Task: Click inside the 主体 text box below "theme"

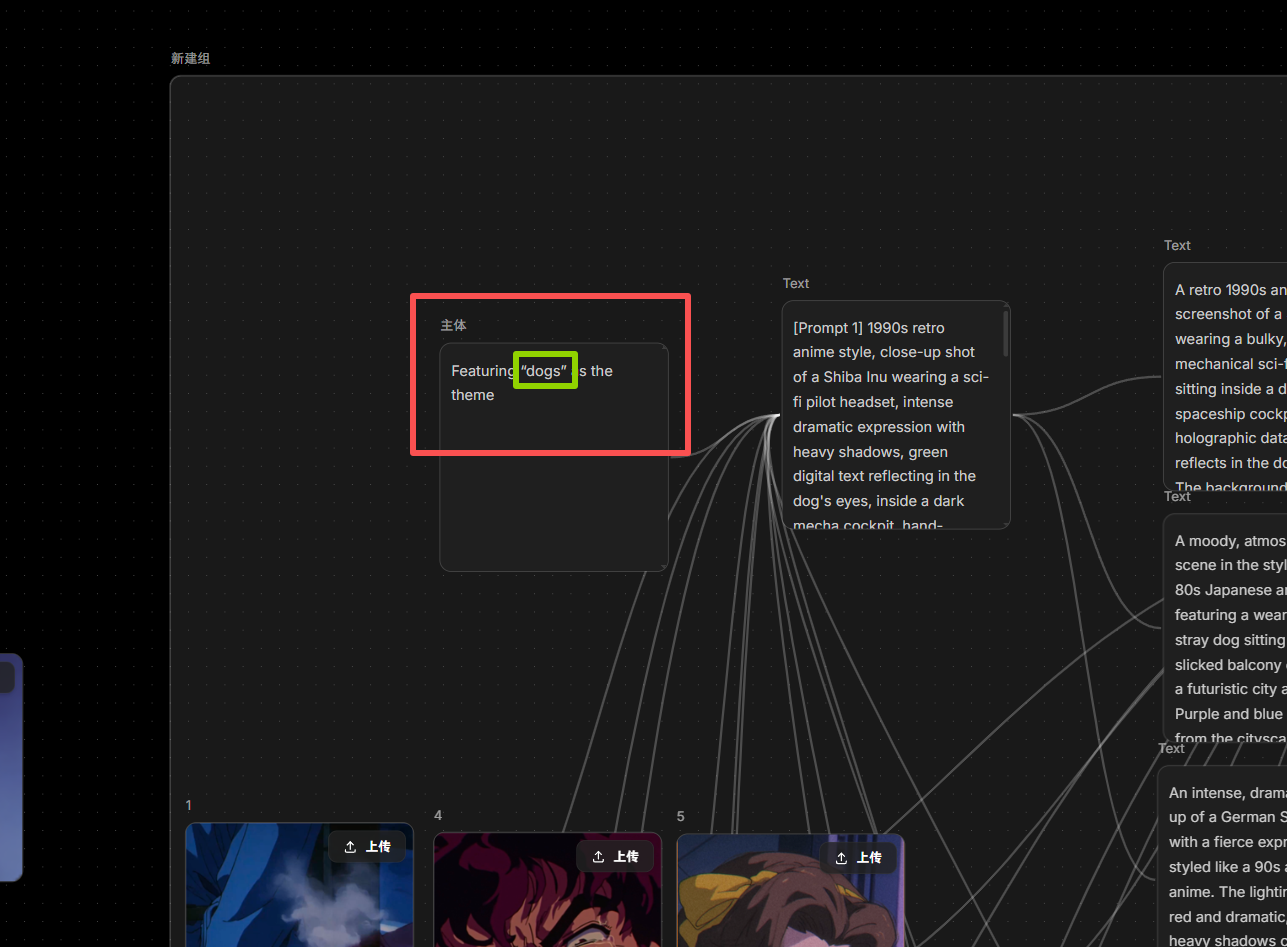Action: [x=553, y=480]
